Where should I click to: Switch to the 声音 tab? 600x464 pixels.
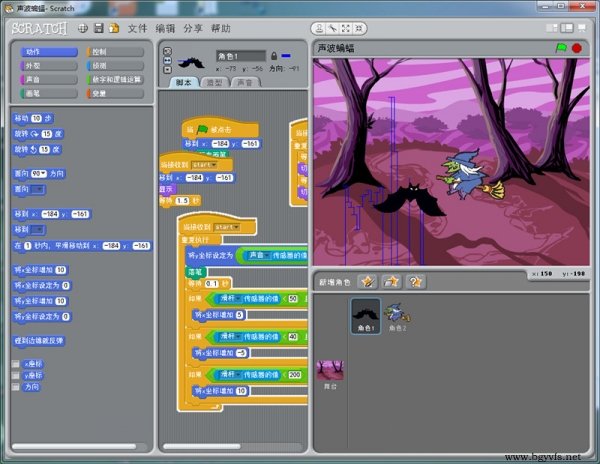point(245,83)
